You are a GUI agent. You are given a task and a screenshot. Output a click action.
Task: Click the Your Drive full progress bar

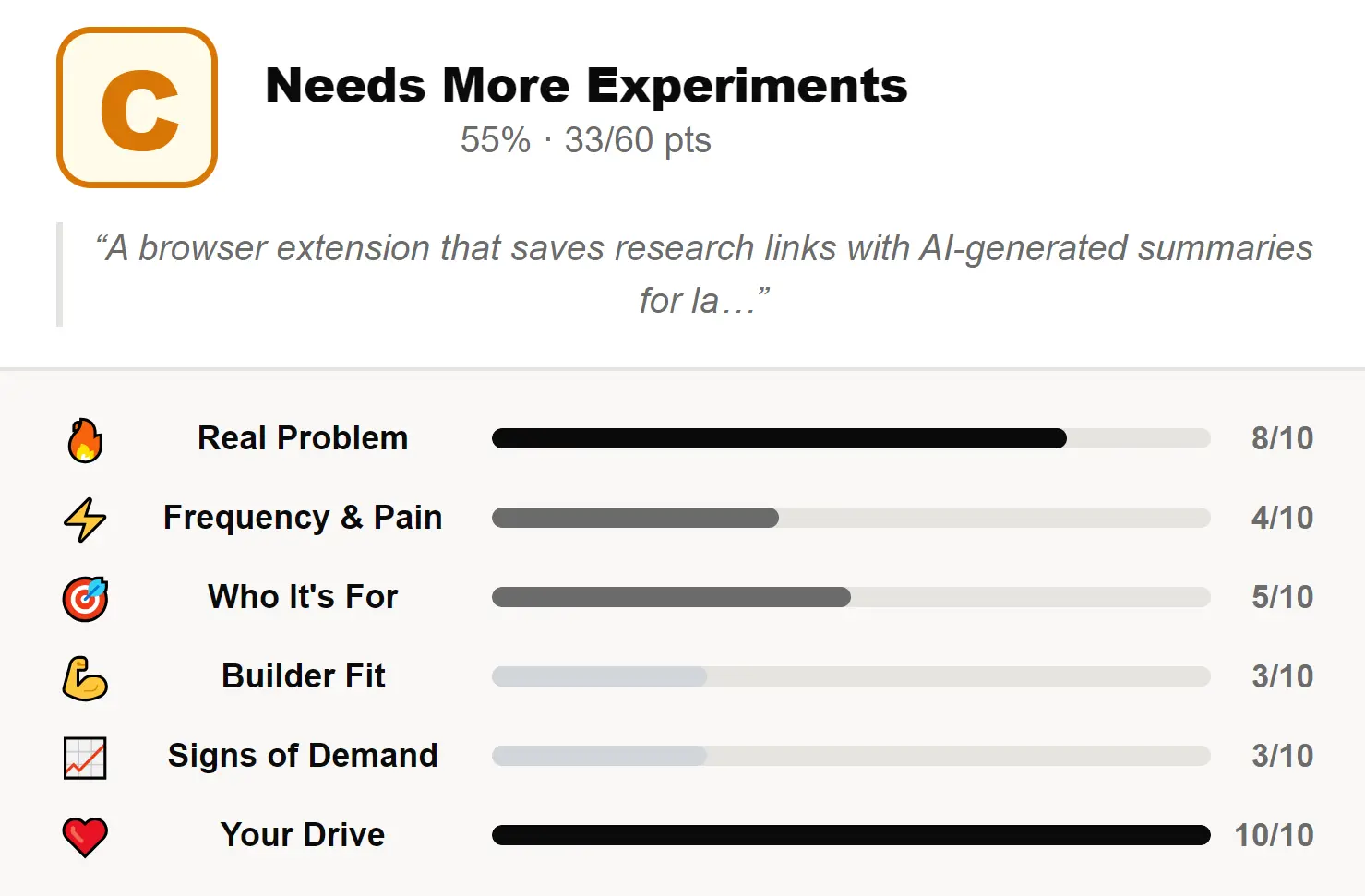pos(850,835)
